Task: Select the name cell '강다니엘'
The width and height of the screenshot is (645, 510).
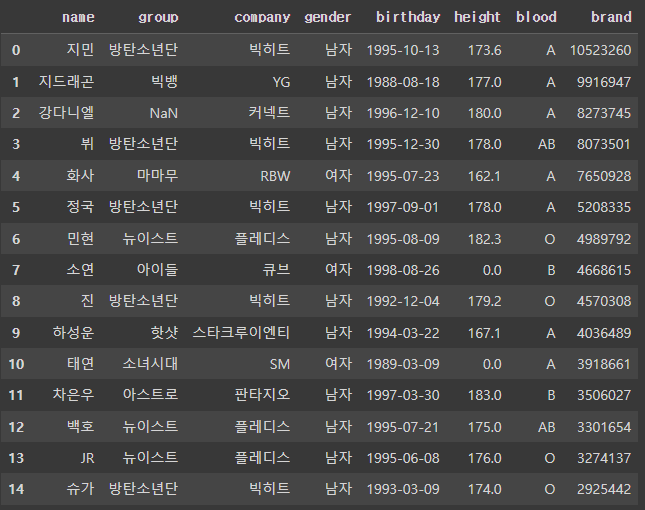Action: [x=66, y=113]
